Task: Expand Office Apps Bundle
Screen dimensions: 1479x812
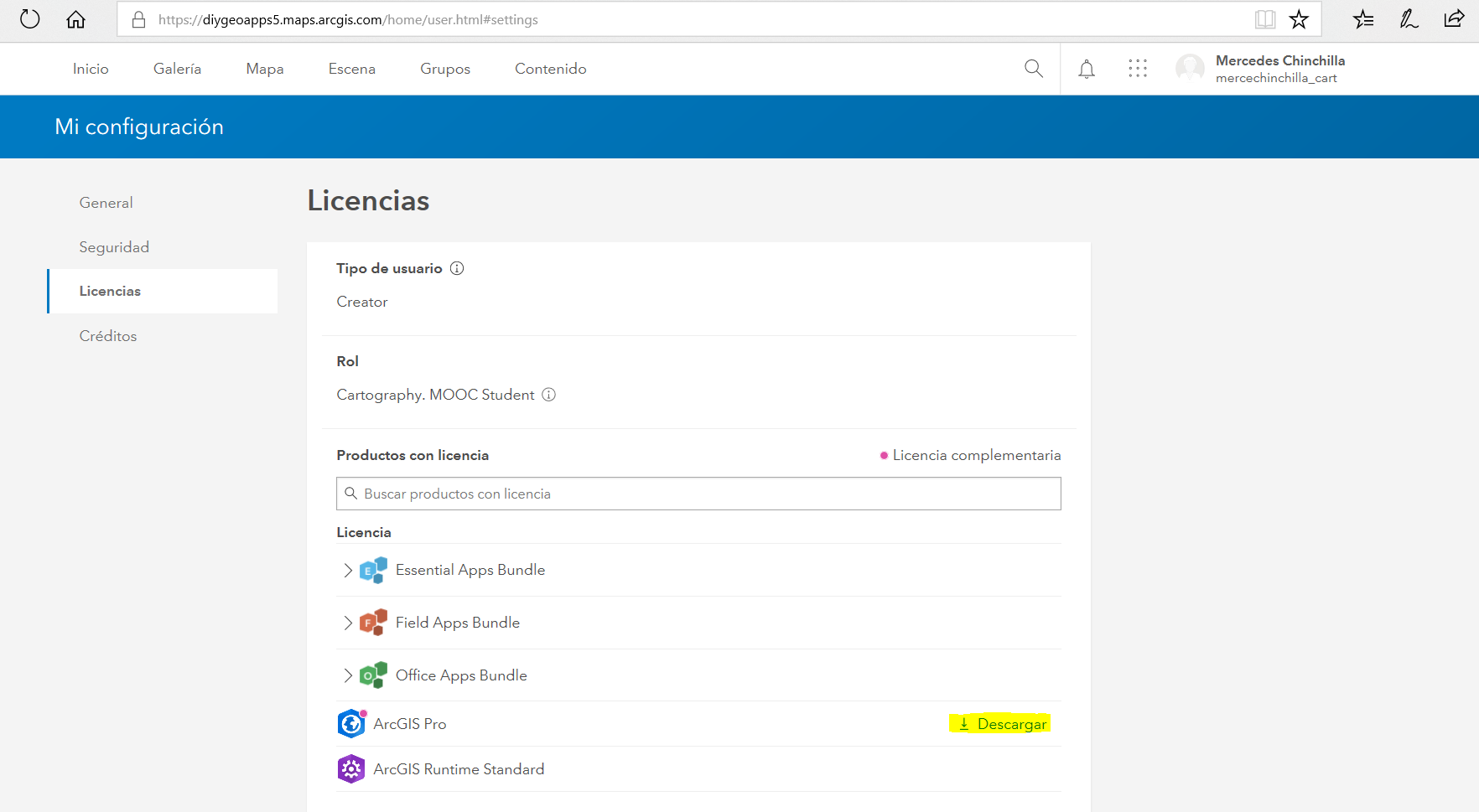Action: coord(348,675)
